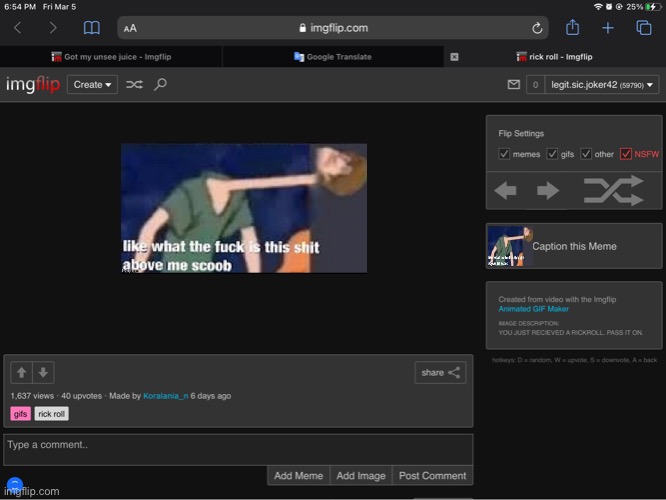
Task: Toggle the gifs checkbox
Action: tap(552, 154)
